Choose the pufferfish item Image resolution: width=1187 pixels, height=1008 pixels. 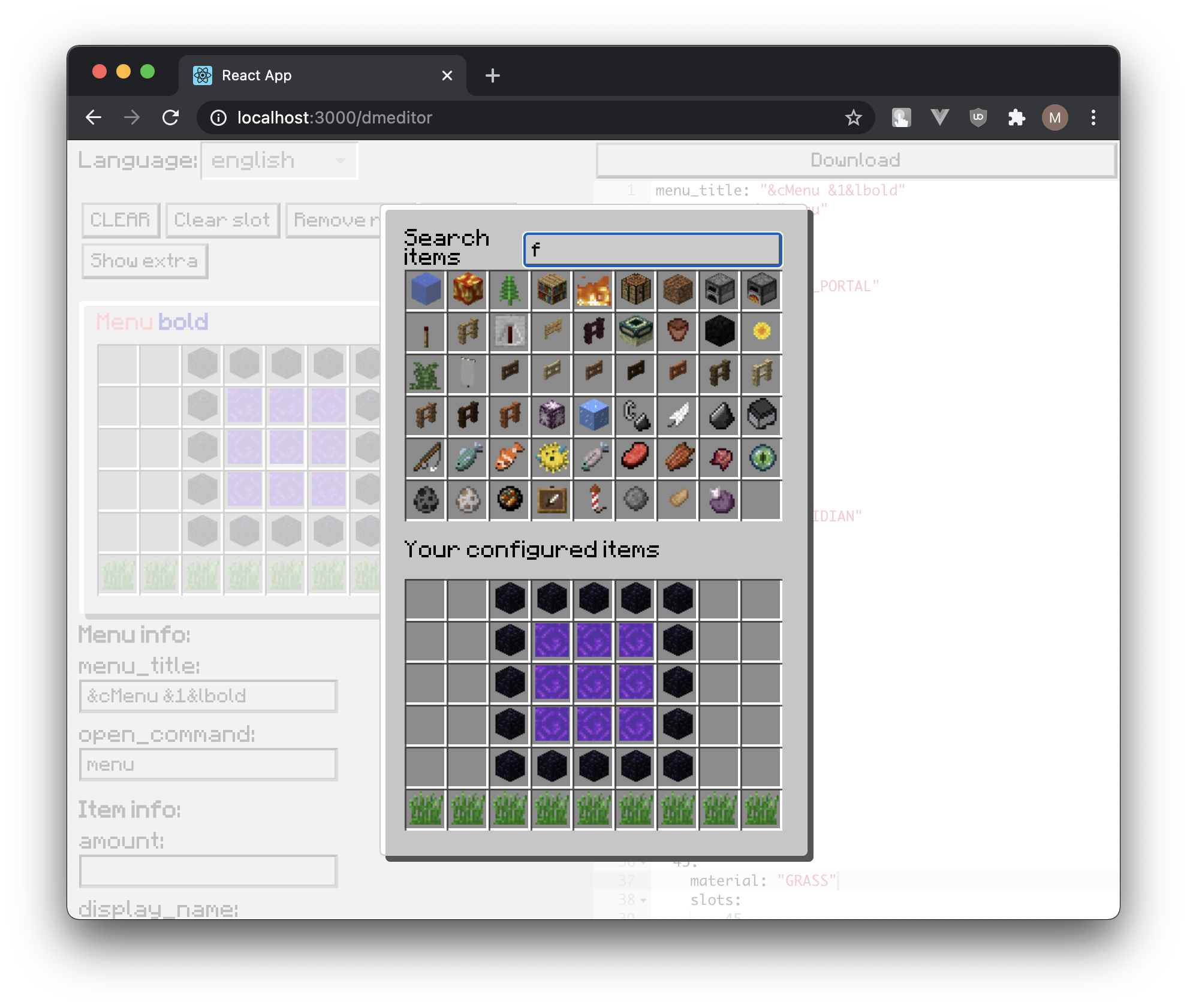coord(552,458)
